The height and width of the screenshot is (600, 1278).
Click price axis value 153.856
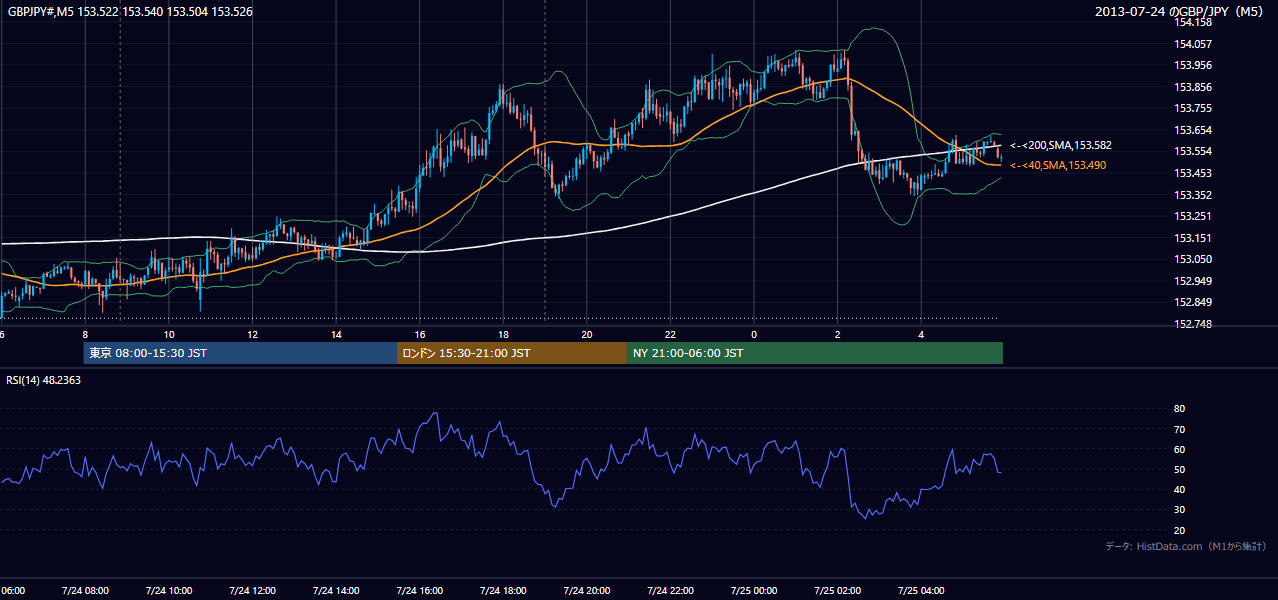pyautogui.click(x=1193, y=87)
